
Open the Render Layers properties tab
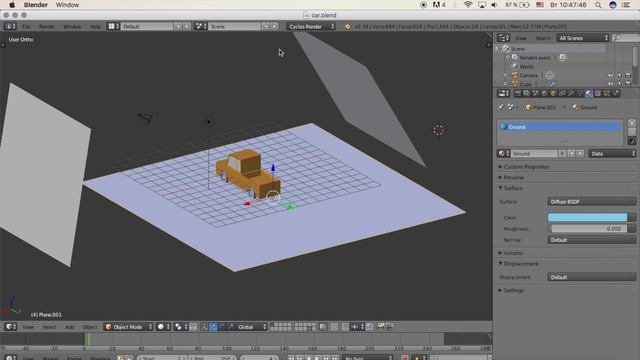pyautogui.click(x=527, y=93)
